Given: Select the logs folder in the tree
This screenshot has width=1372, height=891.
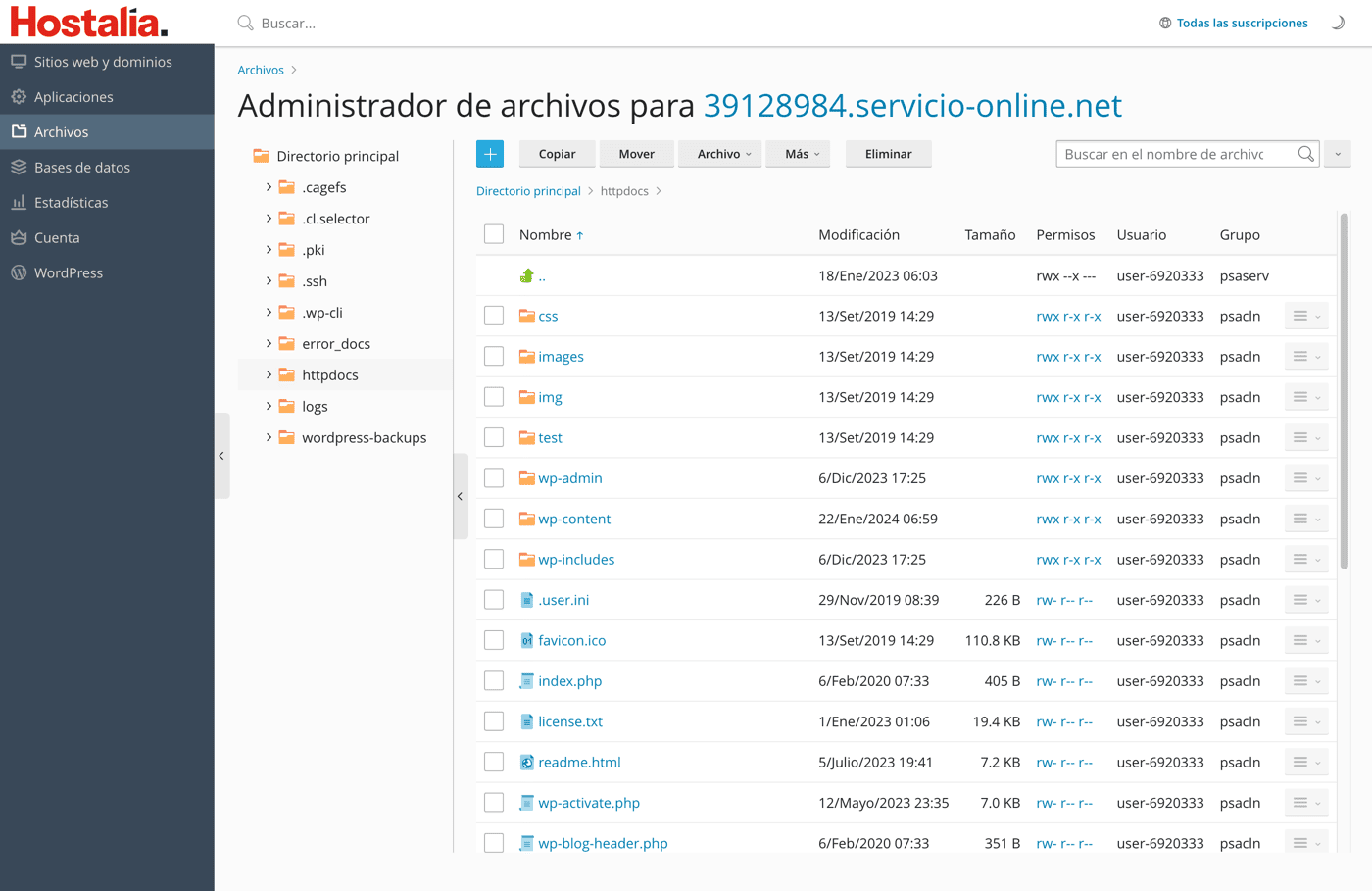Looking at the screenshot, I should click(x=315, y=407).
